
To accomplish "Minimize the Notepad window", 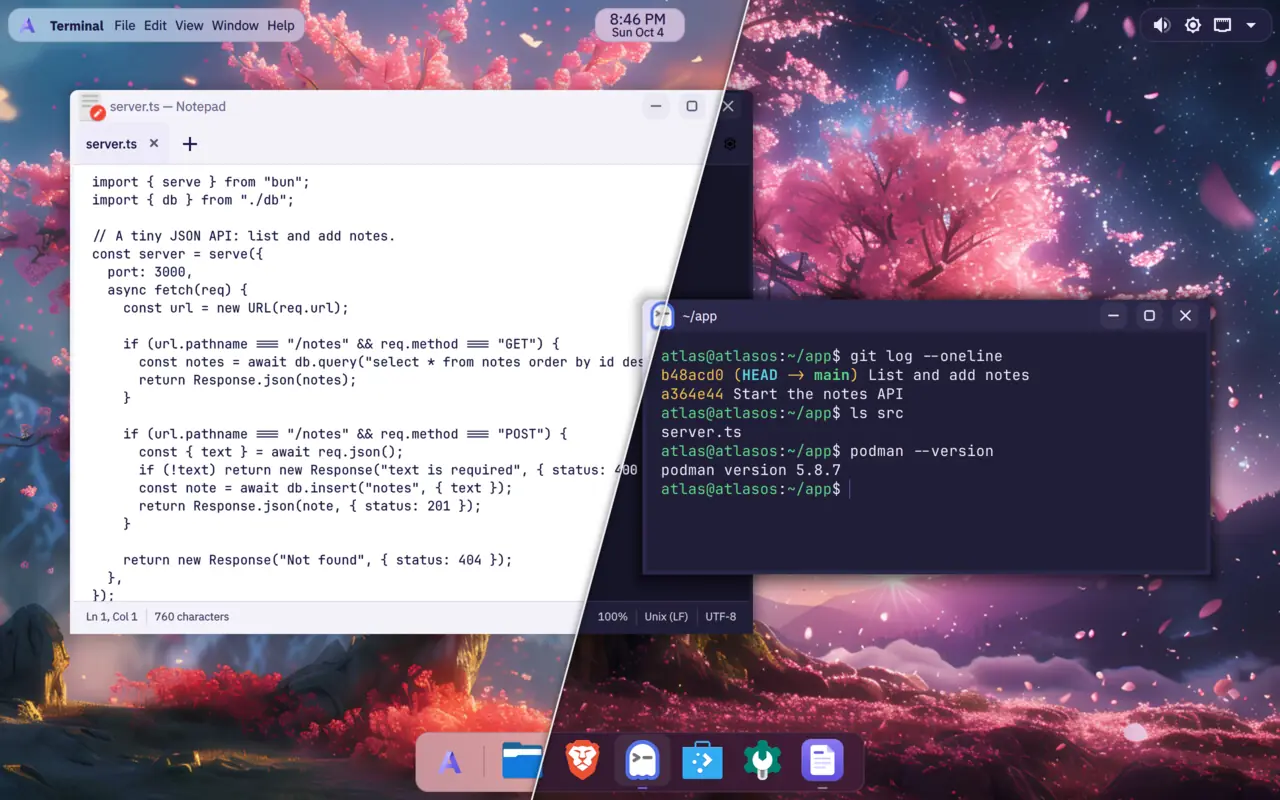I will [656, 107].
